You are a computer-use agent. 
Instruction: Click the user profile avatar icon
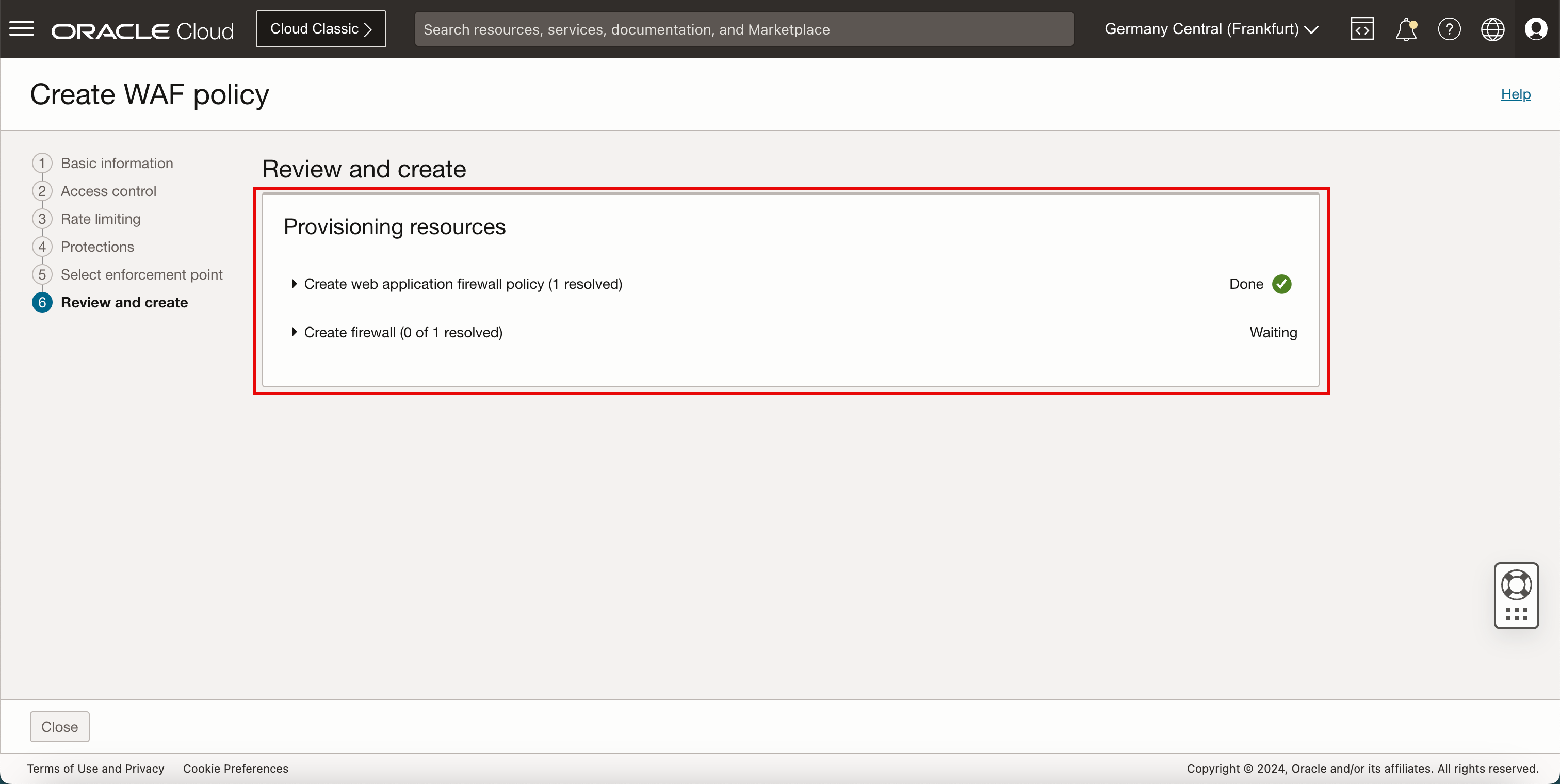tap(1536, 29)
